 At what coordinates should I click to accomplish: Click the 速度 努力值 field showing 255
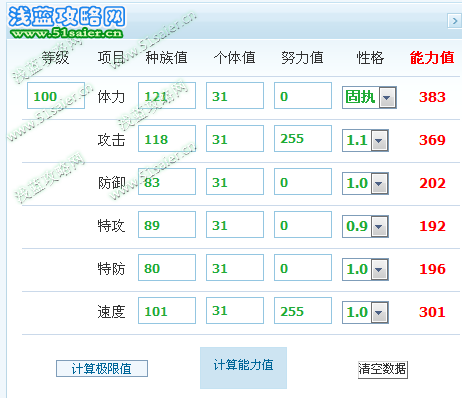point(303,311)
